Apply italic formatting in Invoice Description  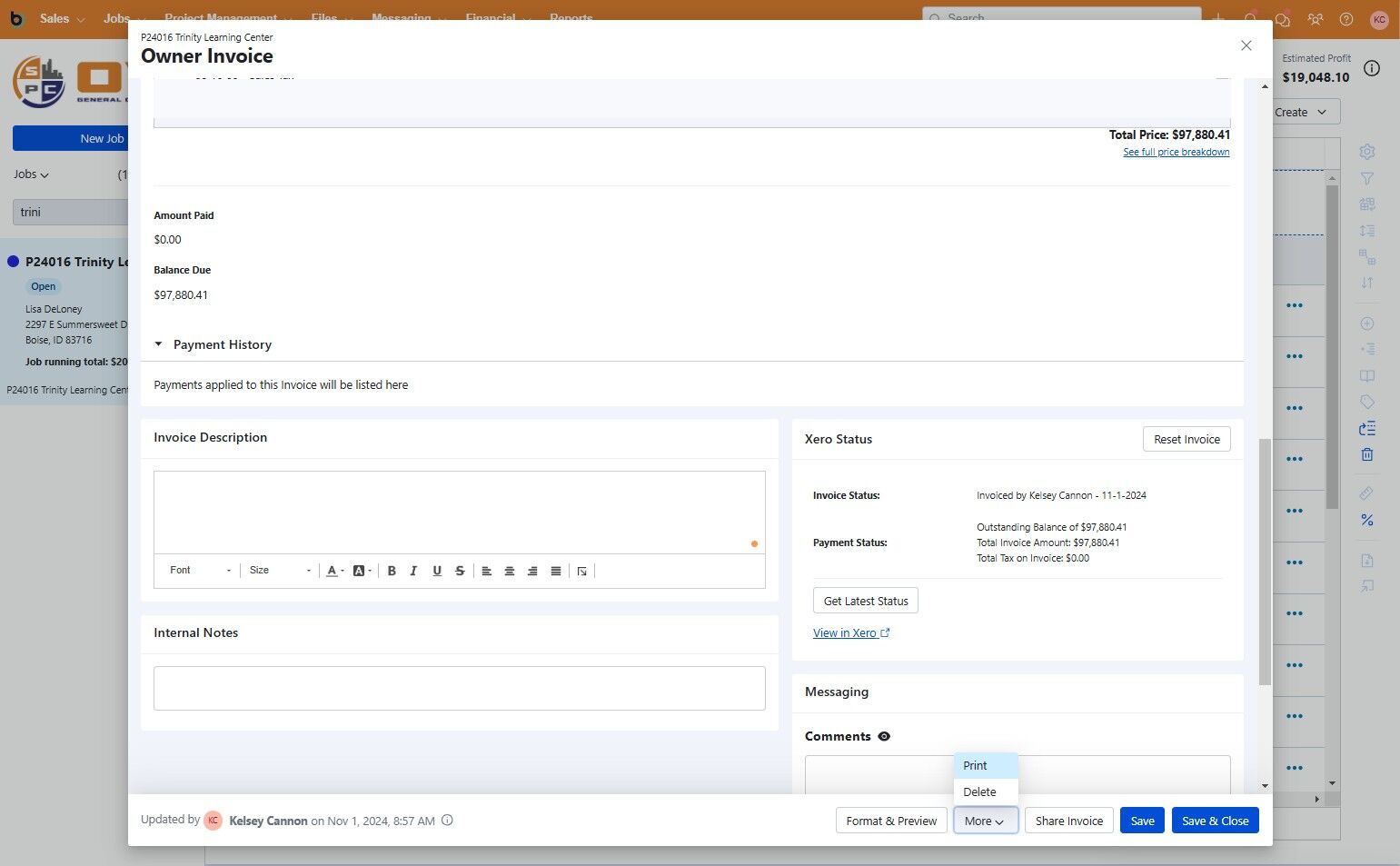[413, 571]
